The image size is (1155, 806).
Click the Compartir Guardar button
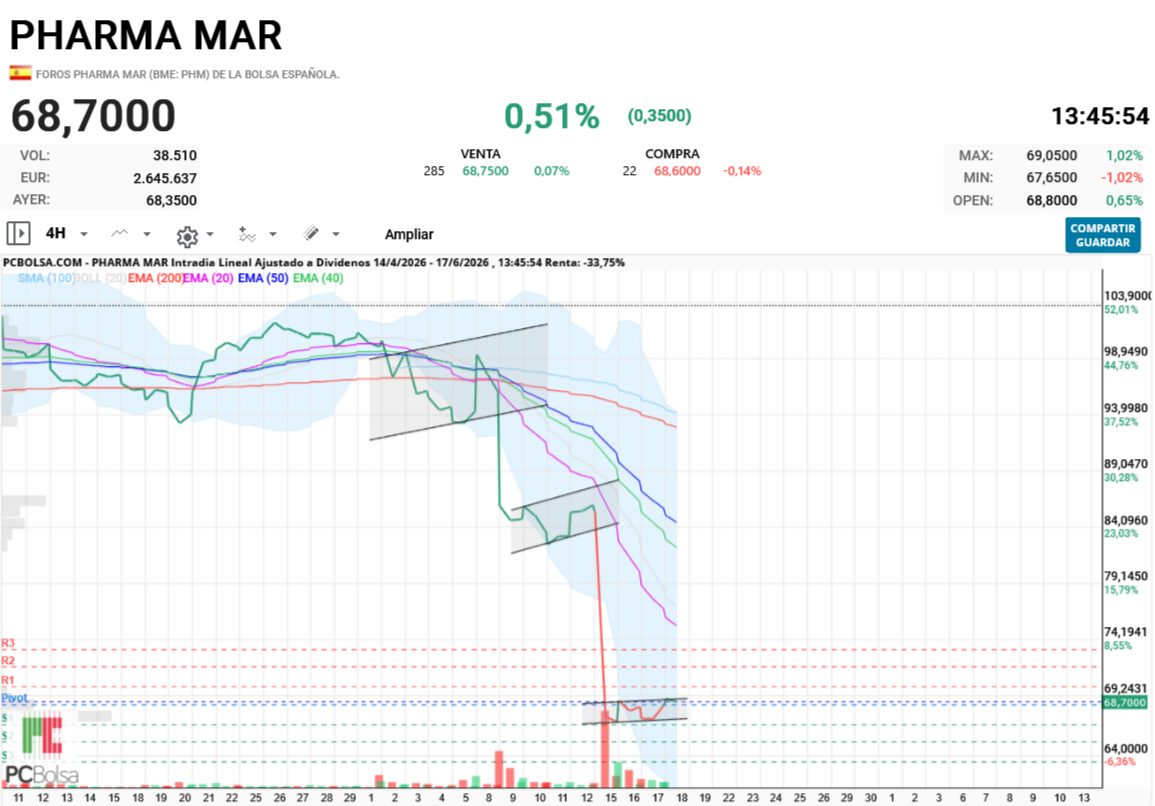(1103, 235)
